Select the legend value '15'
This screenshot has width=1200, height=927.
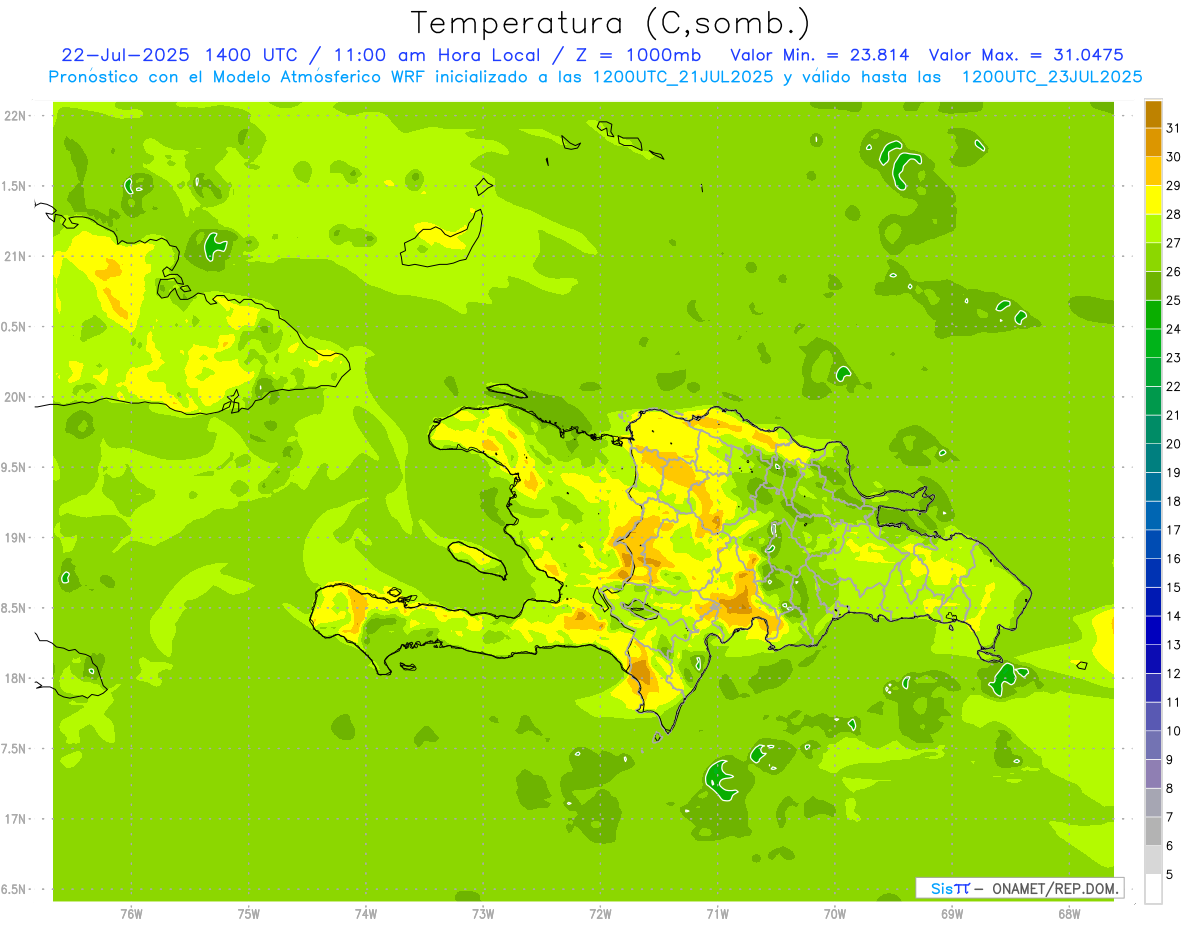1174,588
